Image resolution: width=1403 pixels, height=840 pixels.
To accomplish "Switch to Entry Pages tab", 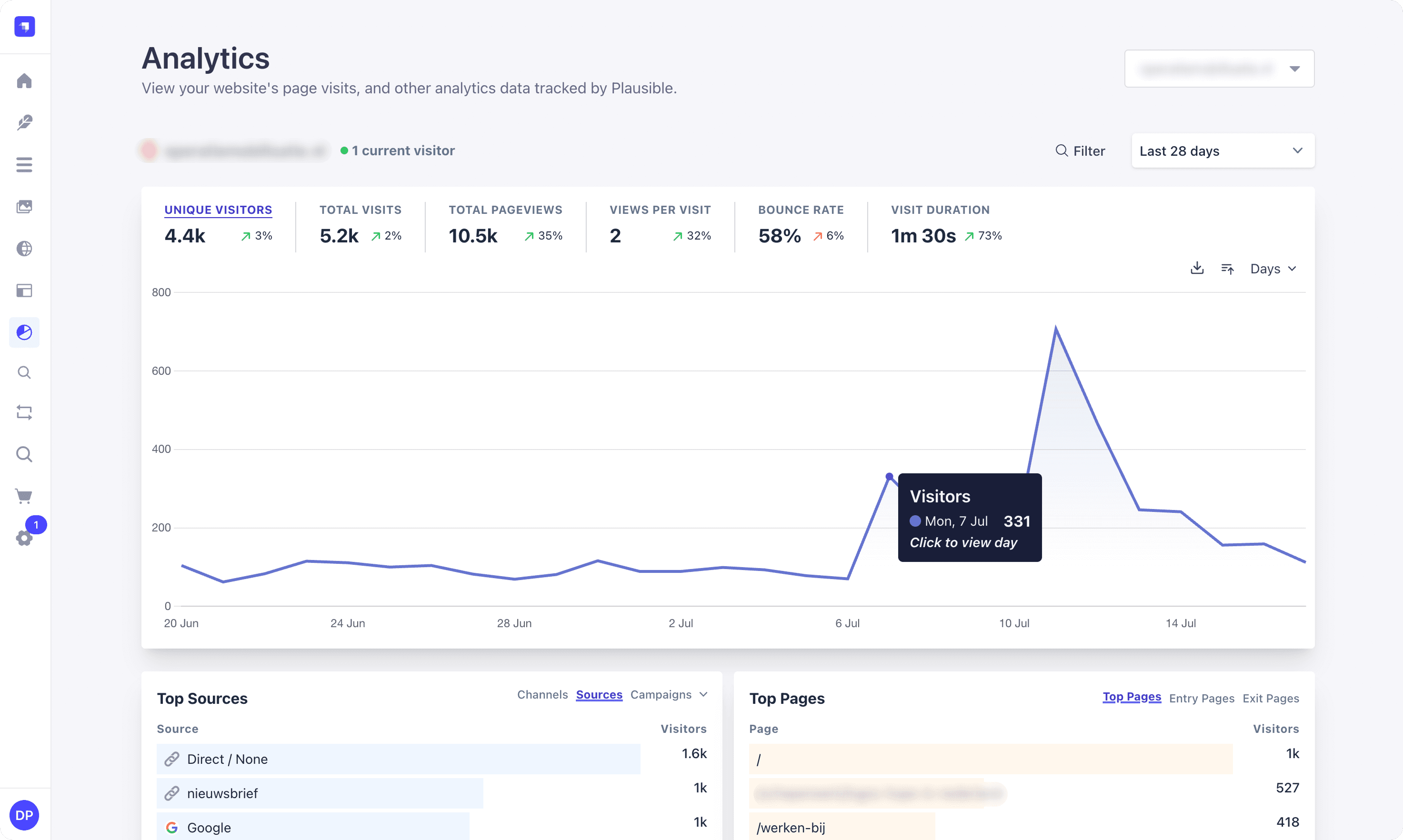I will 1201,698.
